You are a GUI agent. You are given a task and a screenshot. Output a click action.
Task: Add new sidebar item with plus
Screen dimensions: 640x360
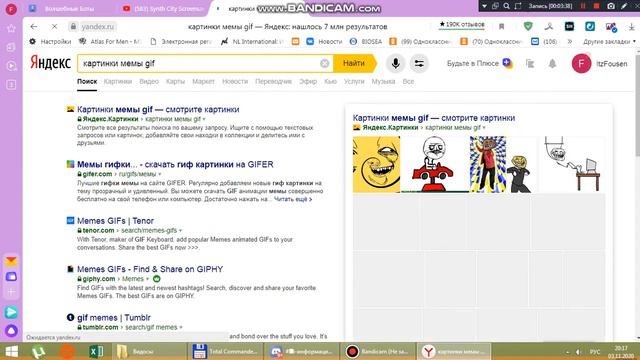[11, 292]
